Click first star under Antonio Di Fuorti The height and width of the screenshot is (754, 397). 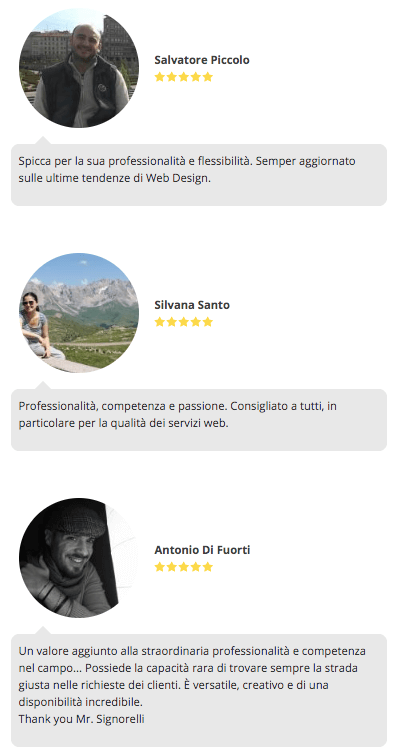pyautogui.click(x=160, y=567)
